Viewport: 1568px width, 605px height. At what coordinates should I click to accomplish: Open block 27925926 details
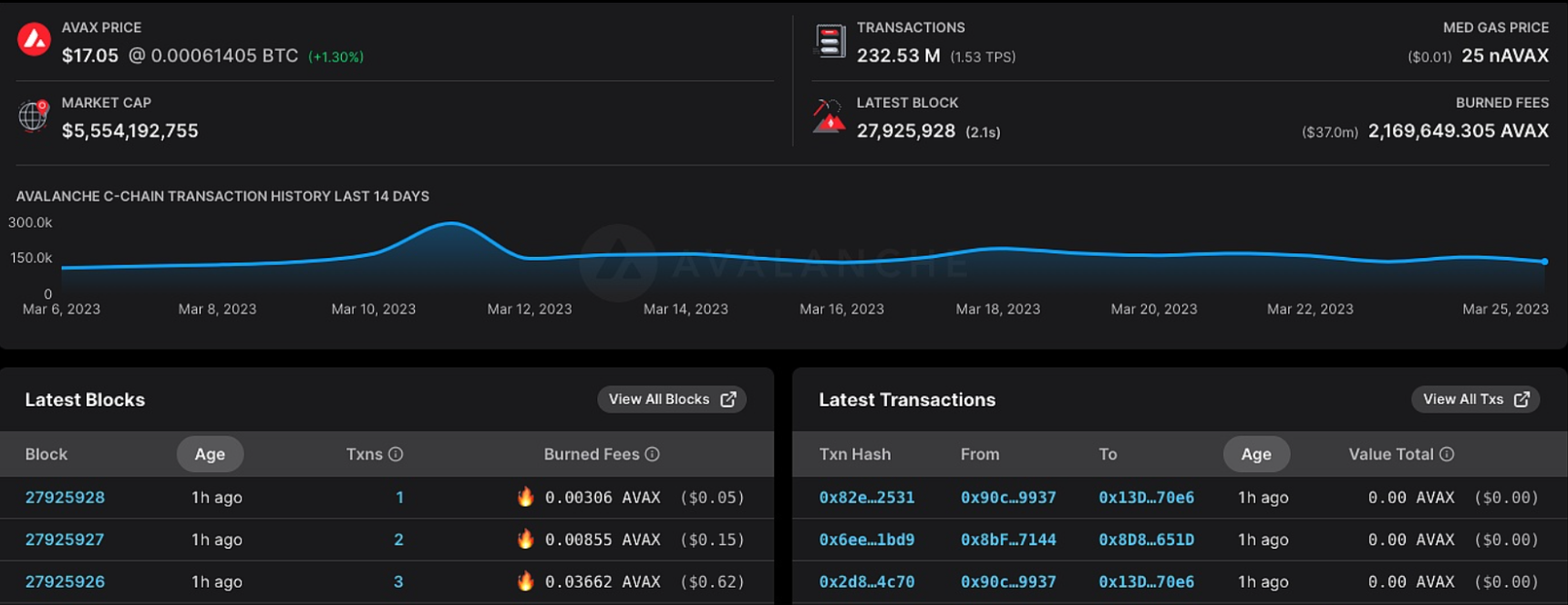(x=65, y=581)
